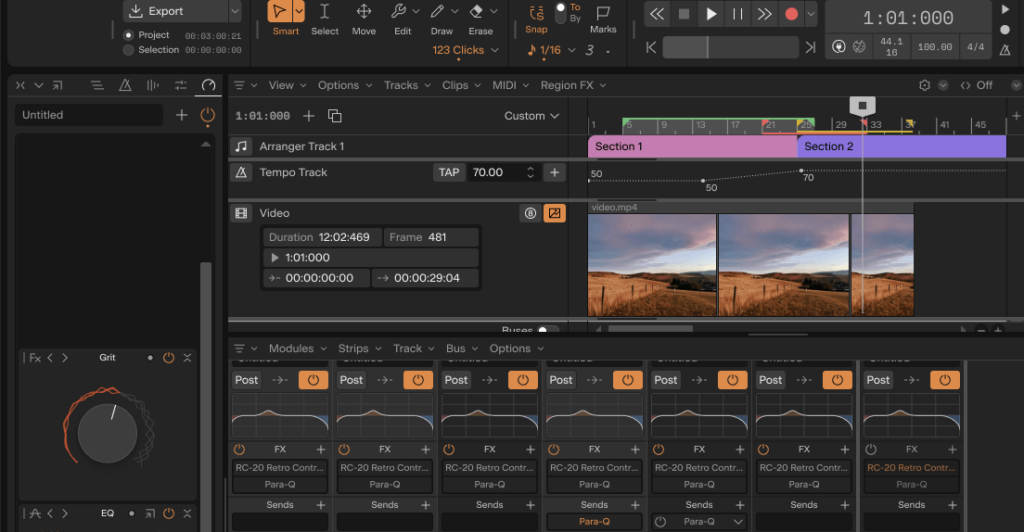Expand the Export options arrow
Viewport: 1024px width, 532px height.
click(234, 11)
